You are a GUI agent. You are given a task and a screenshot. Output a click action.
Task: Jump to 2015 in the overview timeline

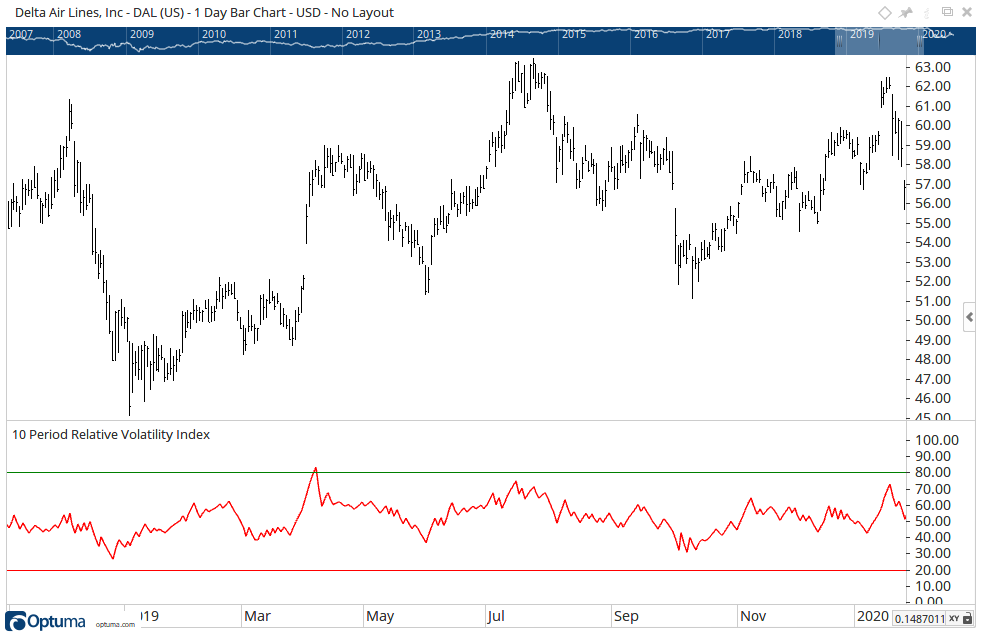(574, 34)
